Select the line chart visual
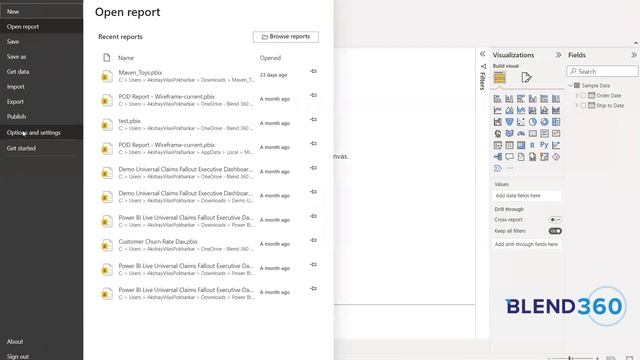The width and height of the screenshot is (640, 360). tap(498, 110)
